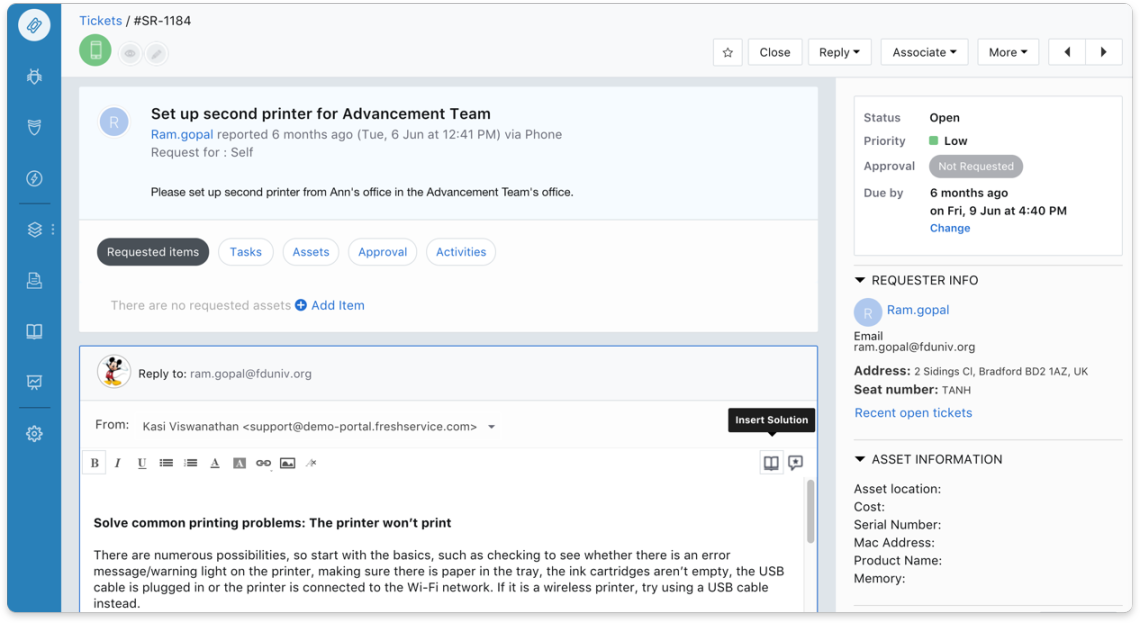Click the reply editor vertical scrollbar
The height and width of the screenshot is (623, 1140).
point(810,510)
